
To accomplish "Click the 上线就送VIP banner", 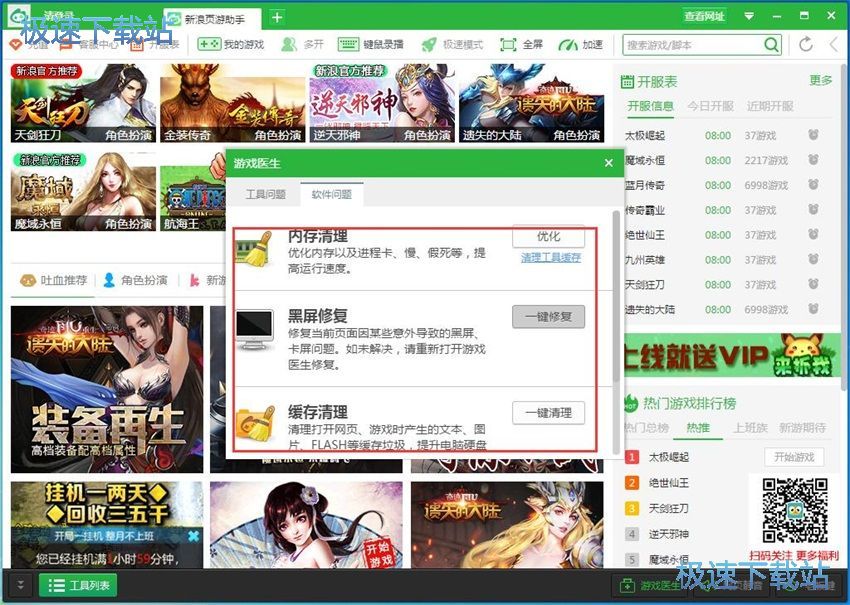I will click(732, 356).
